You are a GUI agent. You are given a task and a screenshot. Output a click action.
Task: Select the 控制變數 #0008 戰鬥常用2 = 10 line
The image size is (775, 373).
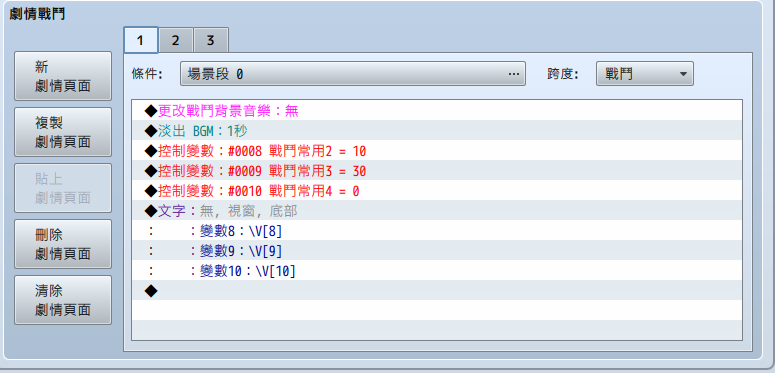pos(437,151)
